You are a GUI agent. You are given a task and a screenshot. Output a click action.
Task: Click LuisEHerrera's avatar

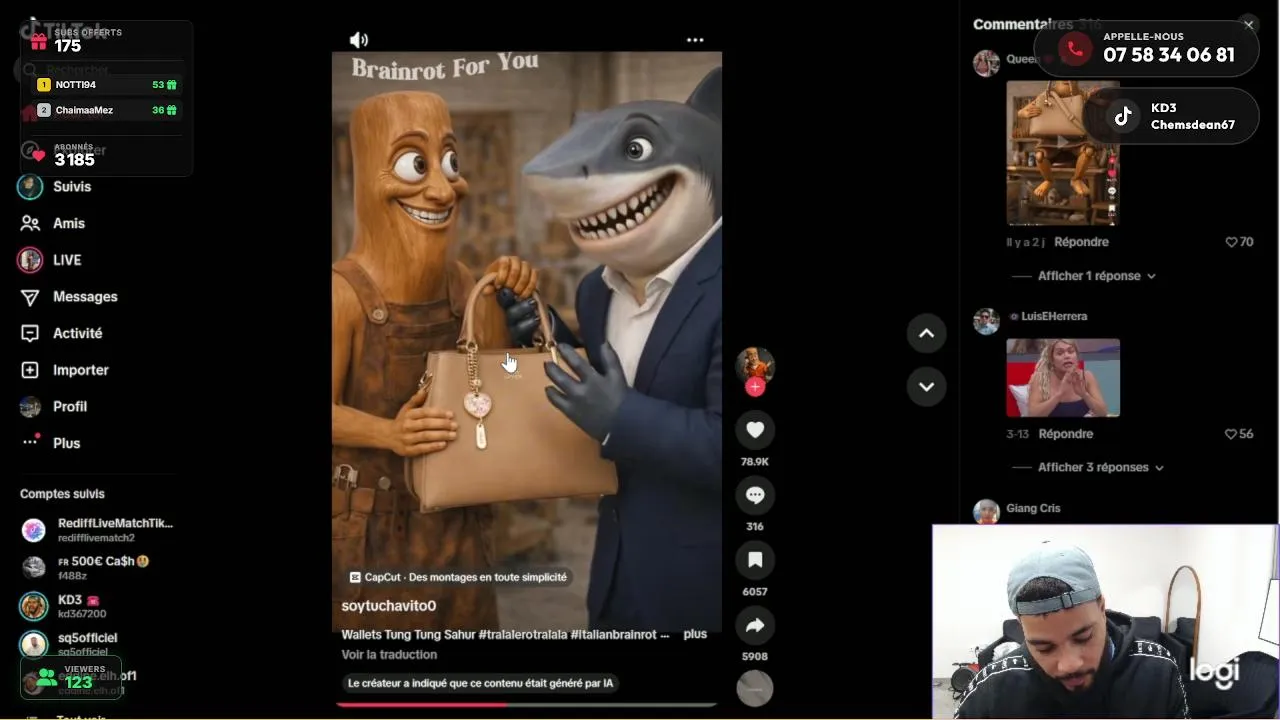pos(987,321)
